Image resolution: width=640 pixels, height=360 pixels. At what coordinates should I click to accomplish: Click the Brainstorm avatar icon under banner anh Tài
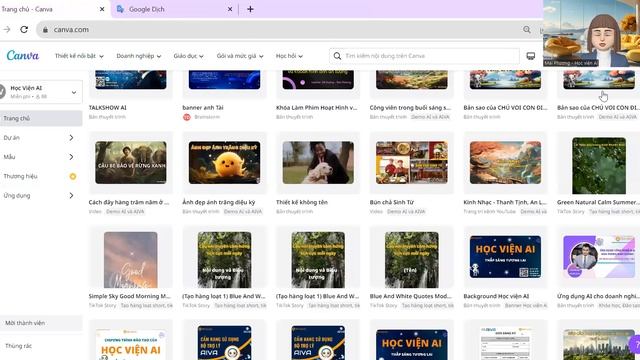[187, 117]
